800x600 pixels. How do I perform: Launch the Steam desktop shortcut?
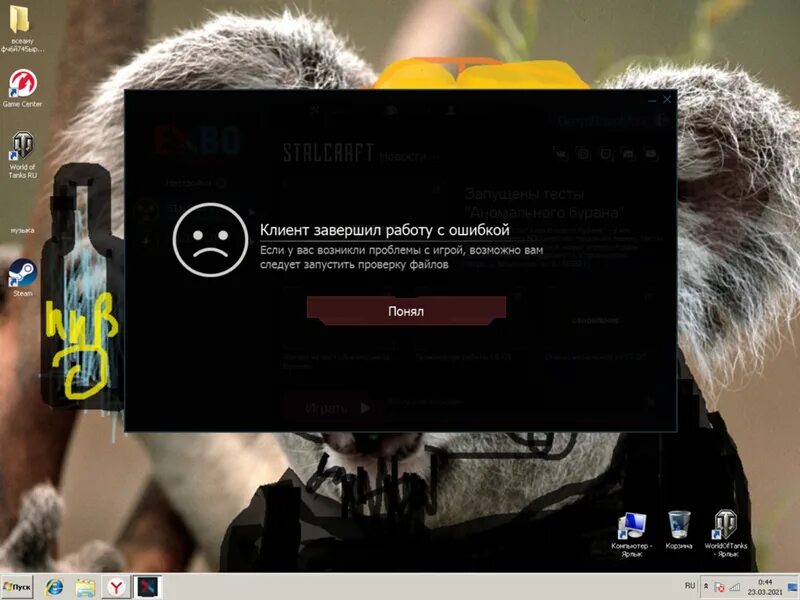click(22, 277)
